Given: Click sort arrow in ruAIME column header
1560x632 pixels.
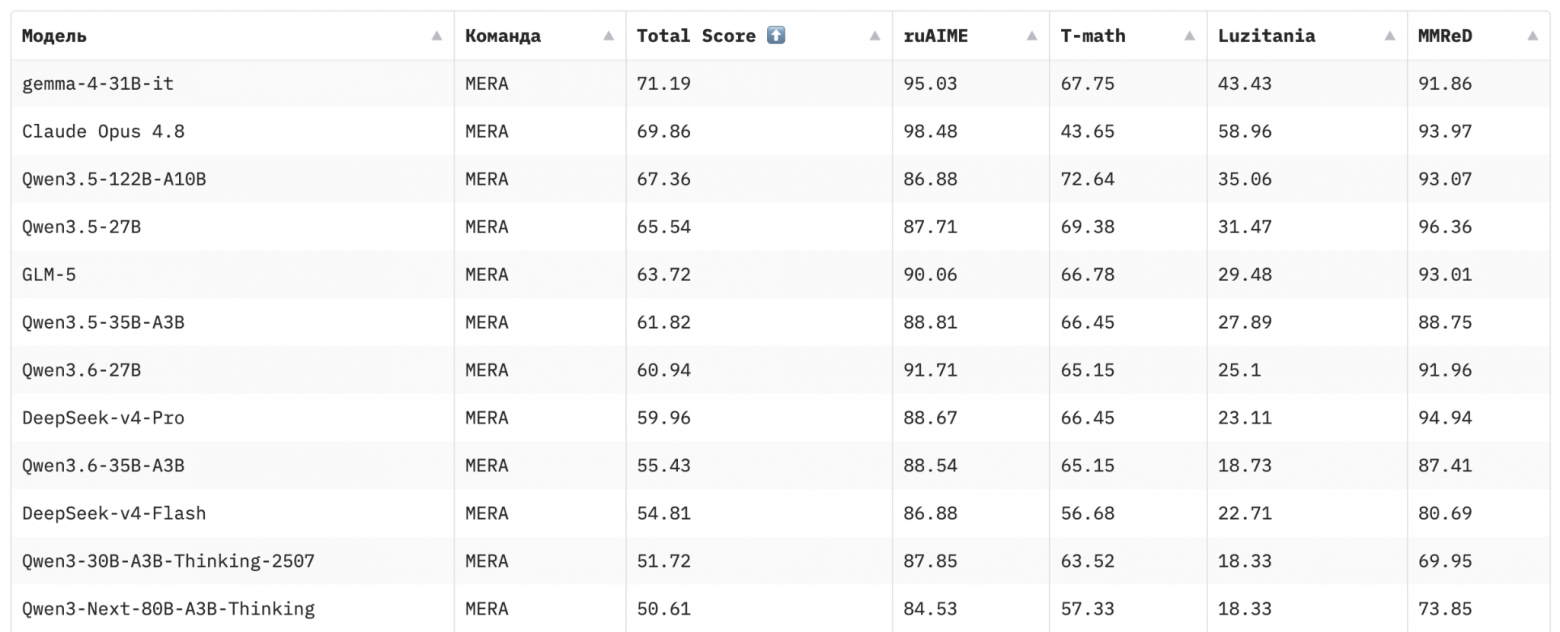Looking at the screenshot, I should [x=1032, y=36].
